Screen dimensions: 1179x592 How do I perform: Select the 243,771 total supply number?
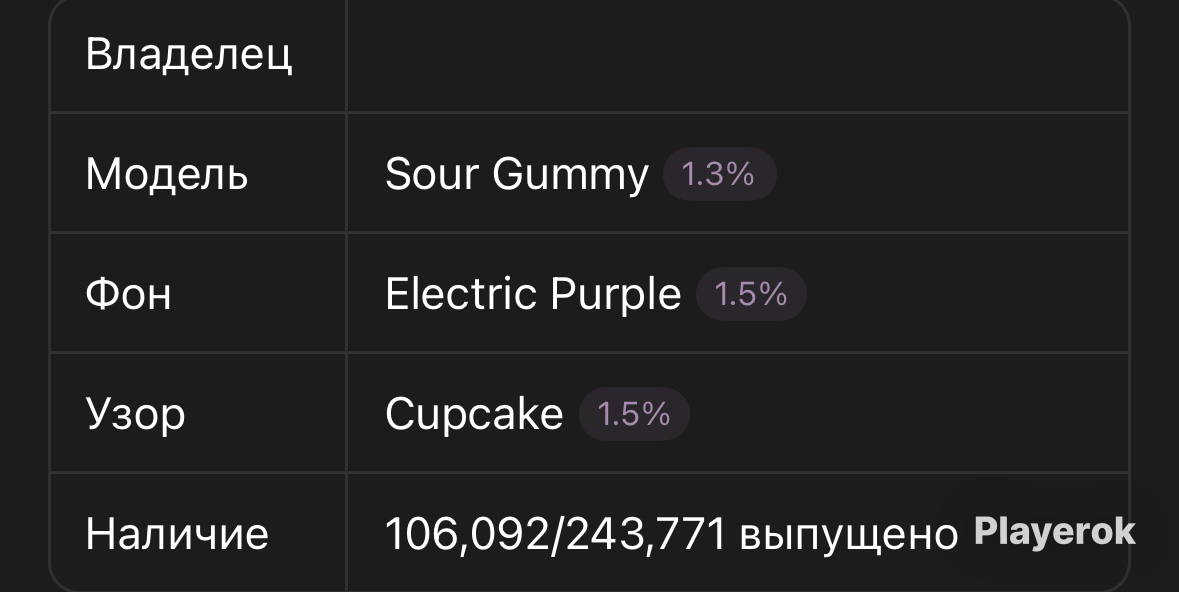coord(646,534)
